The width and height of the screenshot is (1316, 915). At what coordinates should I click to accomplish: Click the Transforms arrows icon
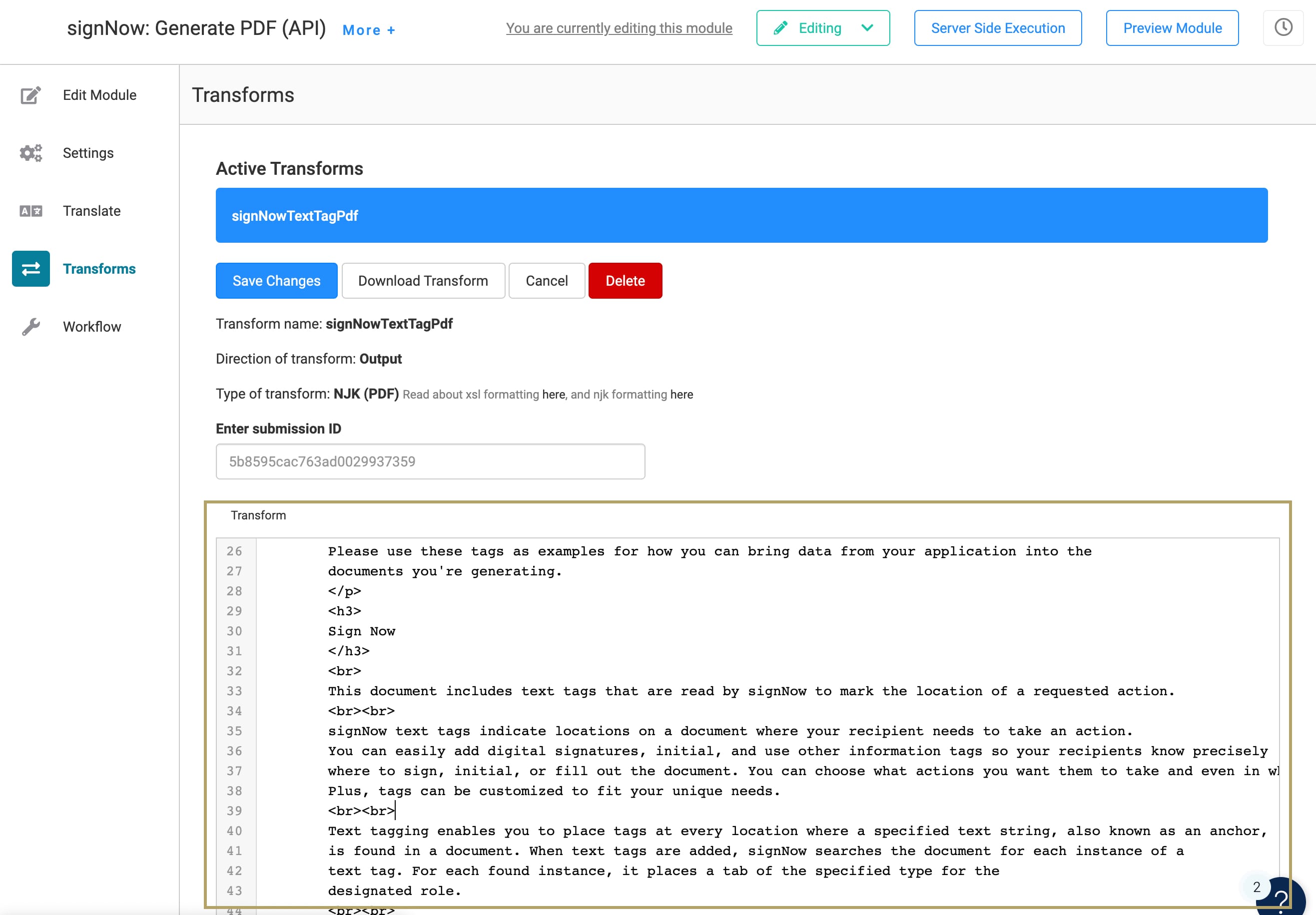[x=31, y=269]
